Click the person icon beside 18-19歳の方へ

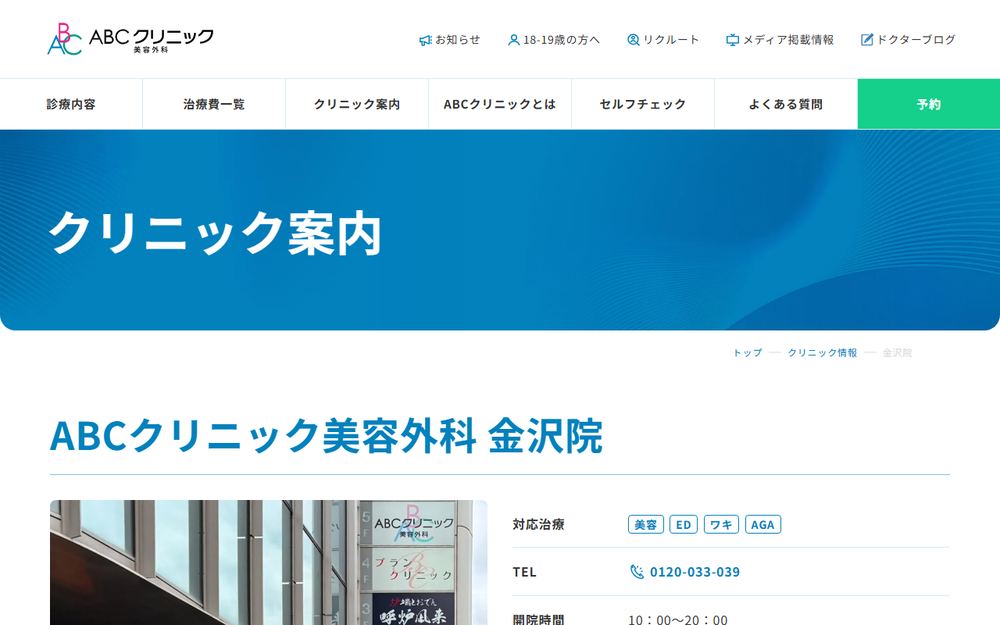tap(513, 40)
